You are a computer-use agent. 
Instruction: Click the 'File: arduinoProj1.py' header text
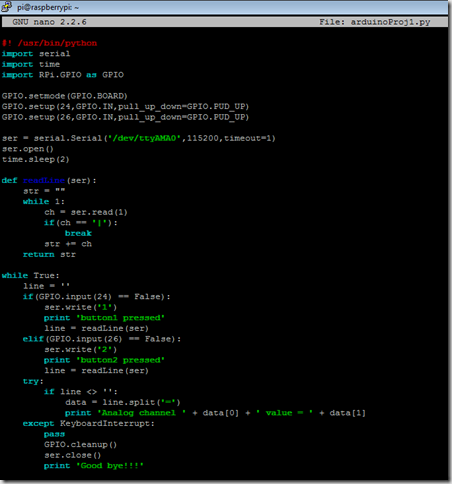point(375,22)
